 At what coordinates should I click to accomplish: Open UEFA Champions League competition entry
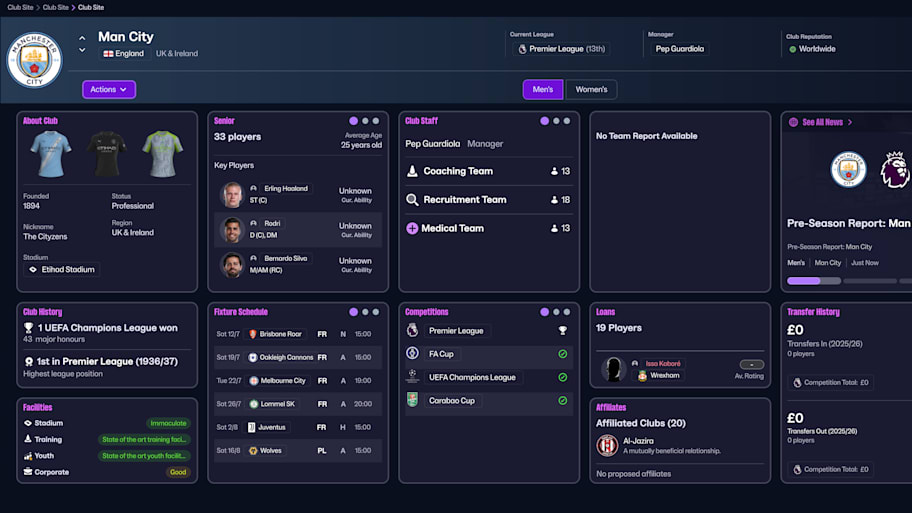click(x=472, y=377)
